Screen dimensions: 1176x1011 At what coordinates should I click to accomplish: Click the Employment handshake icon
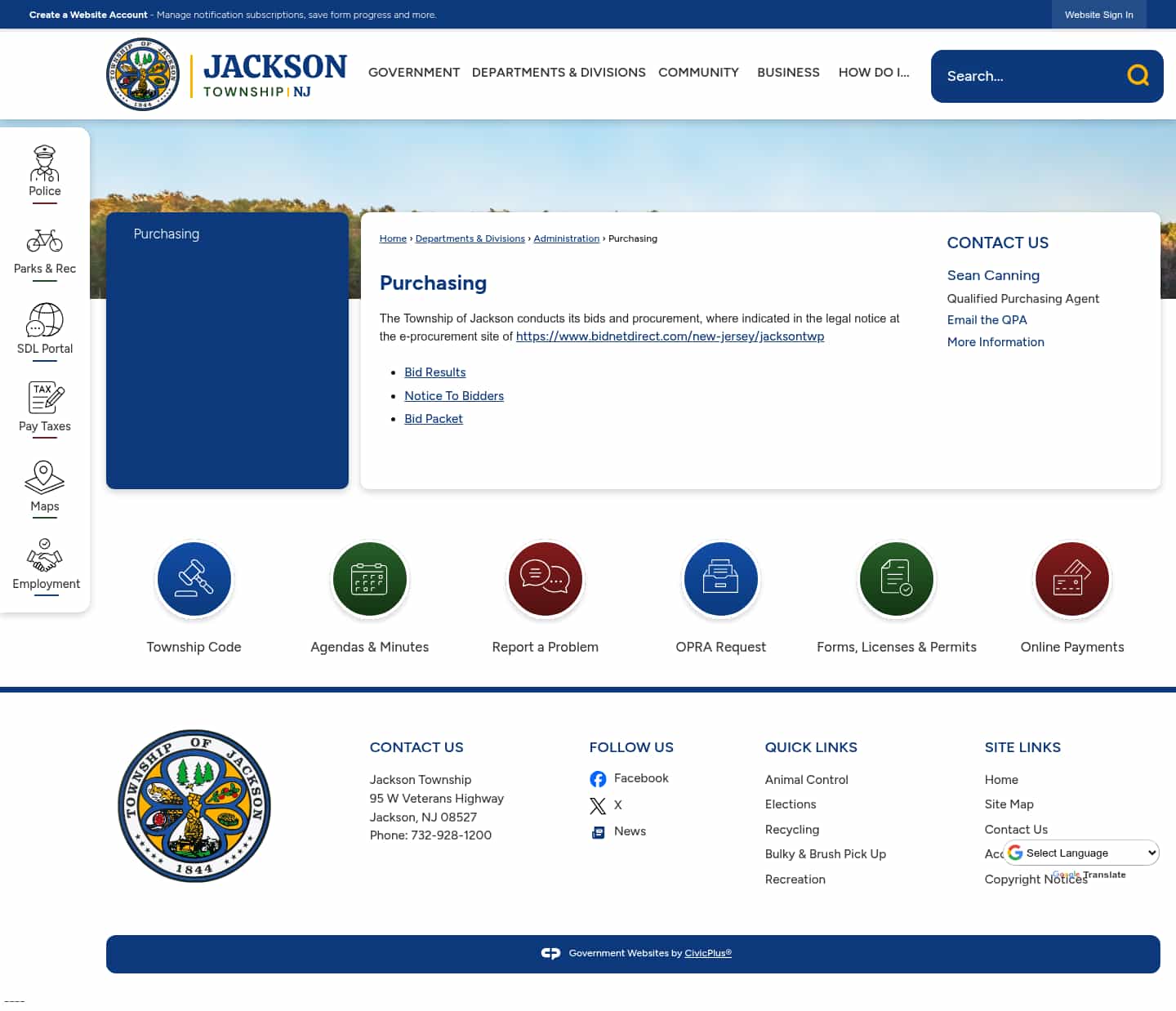coord(45,554)
